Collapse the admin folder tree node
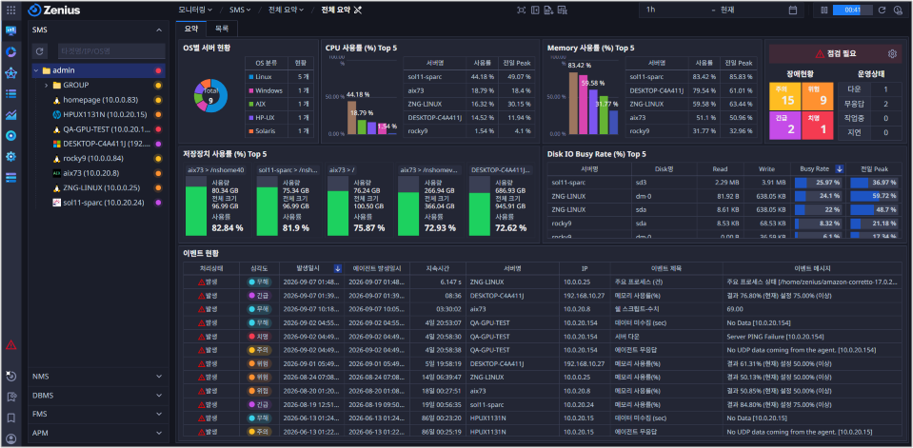The image size is (913, 448). click(x=36, y=70)
